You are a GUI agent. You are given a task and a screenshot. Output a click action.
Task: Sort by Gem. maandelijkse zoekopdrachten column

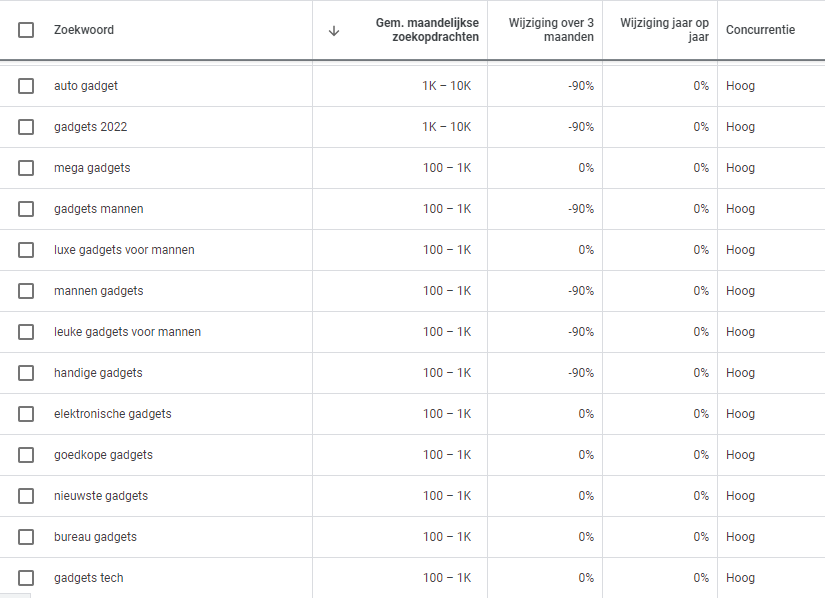point(427,30)
